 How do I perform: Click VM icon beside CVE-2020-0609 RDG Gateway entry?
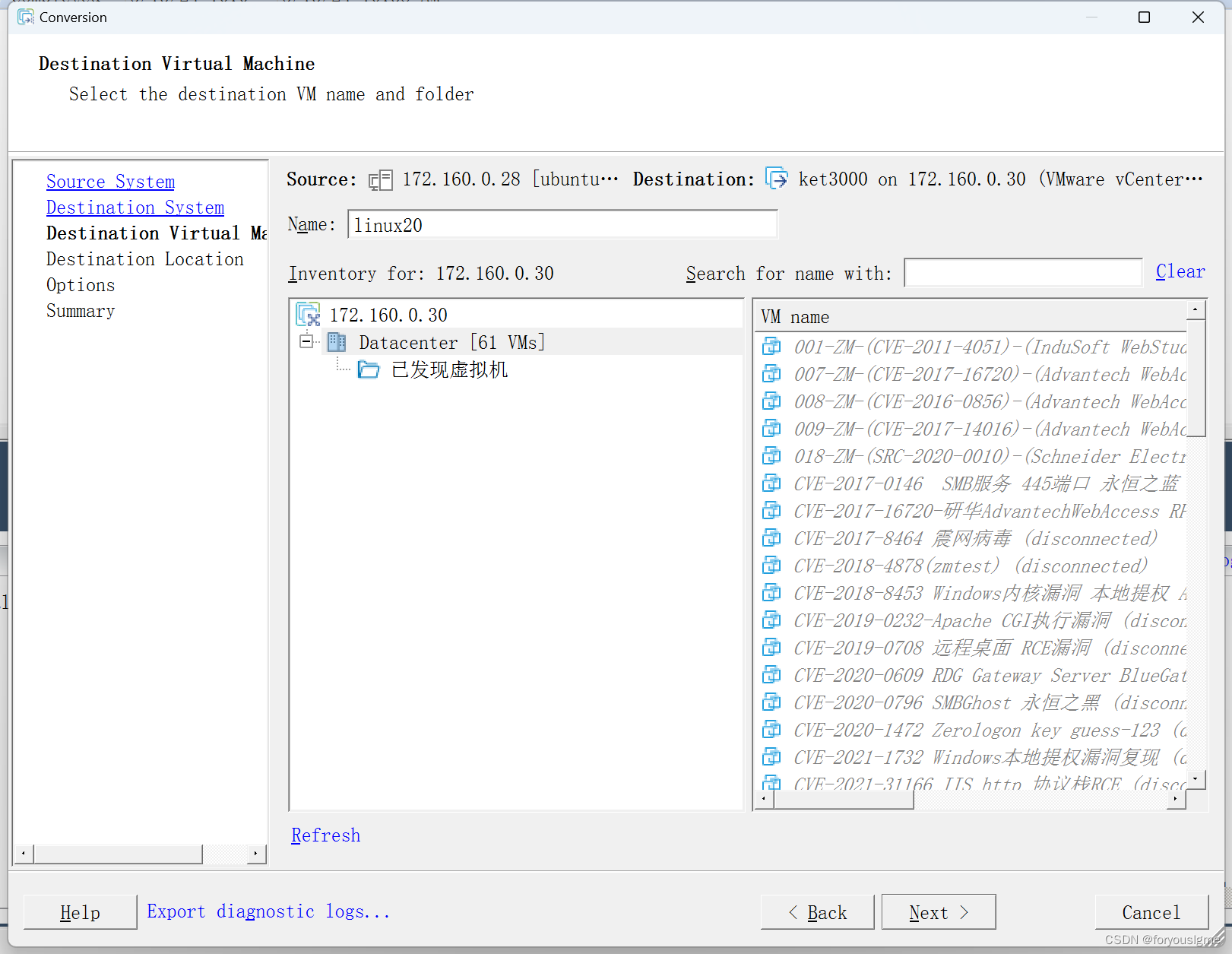click(x=771, y=675)
